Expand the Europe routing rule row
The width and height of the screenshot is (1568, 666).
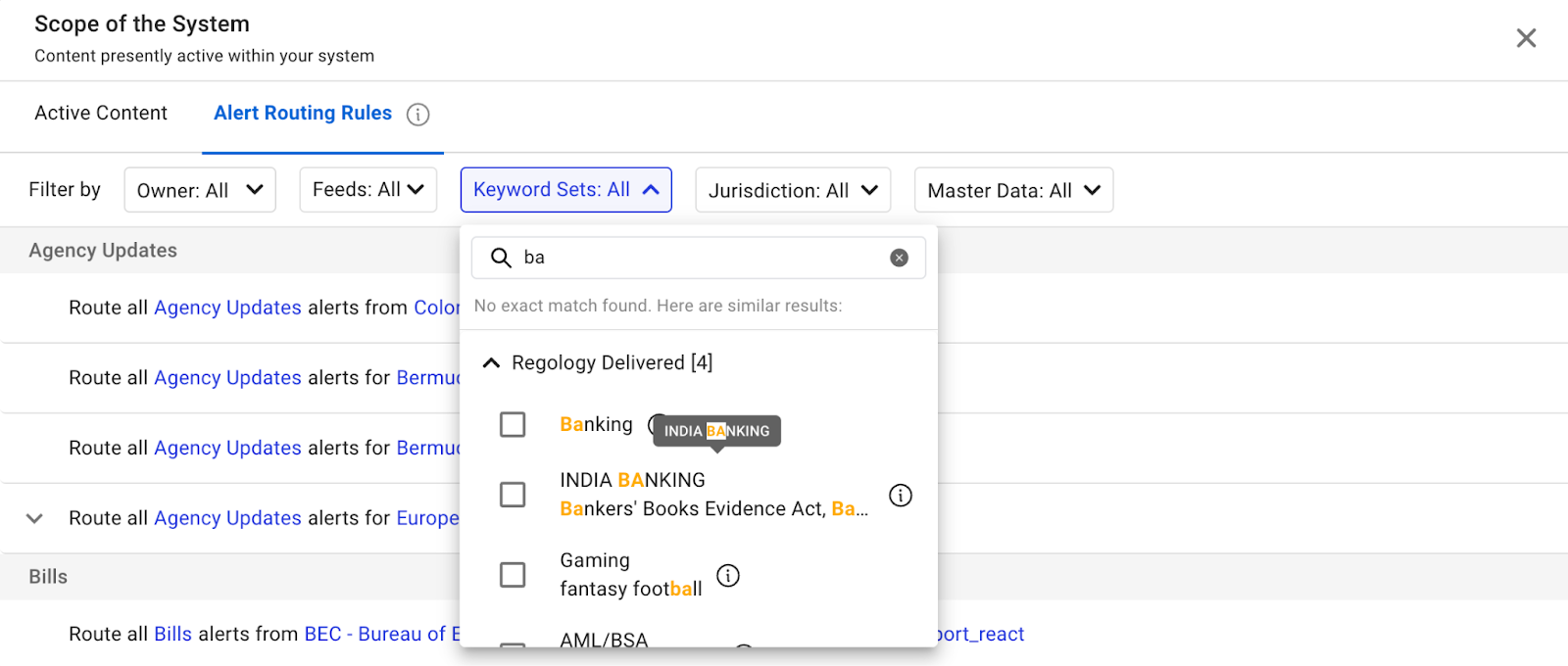[34, 518]
